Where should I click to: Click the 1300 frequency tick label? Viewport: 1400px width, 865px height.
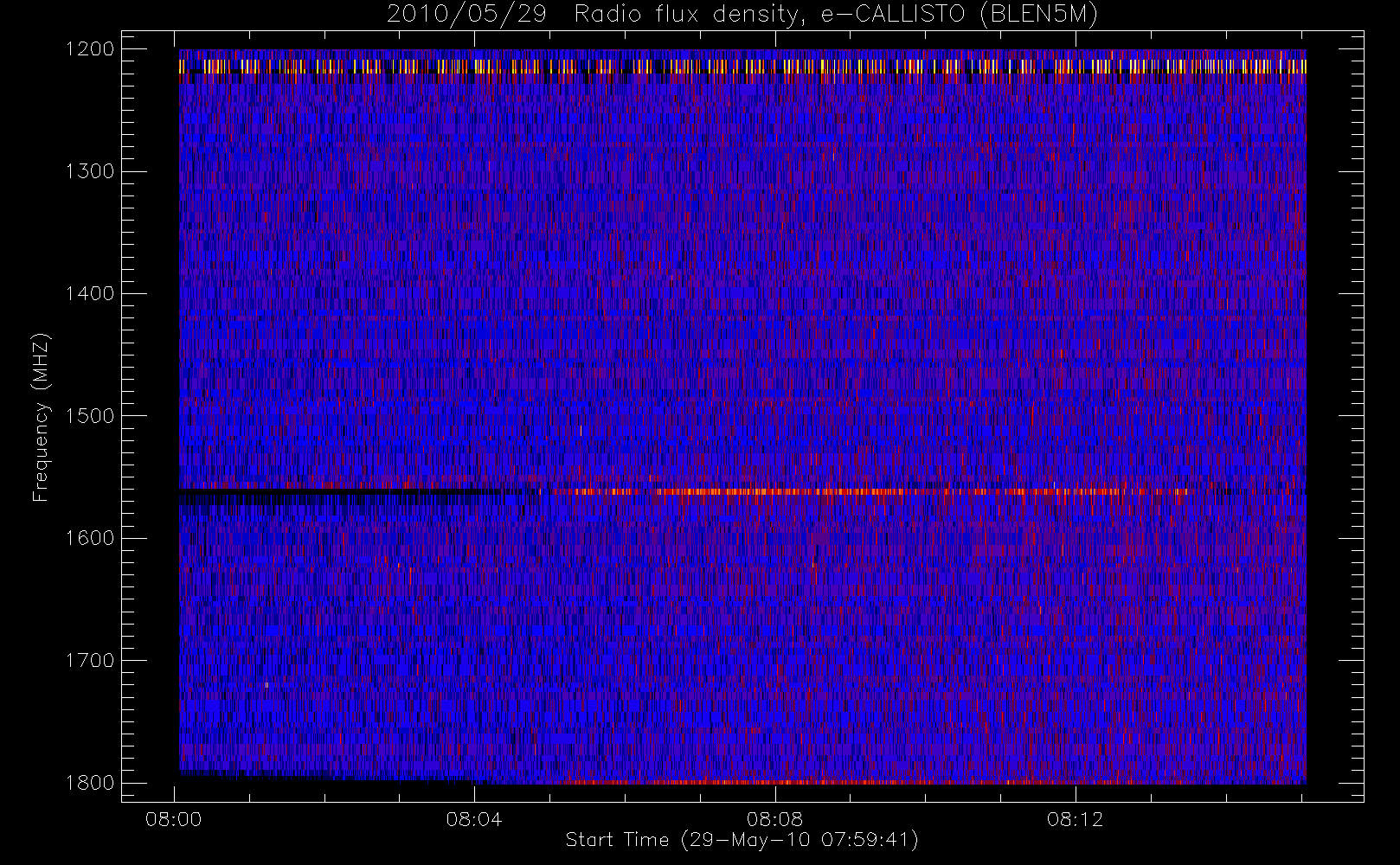[90, 171]
